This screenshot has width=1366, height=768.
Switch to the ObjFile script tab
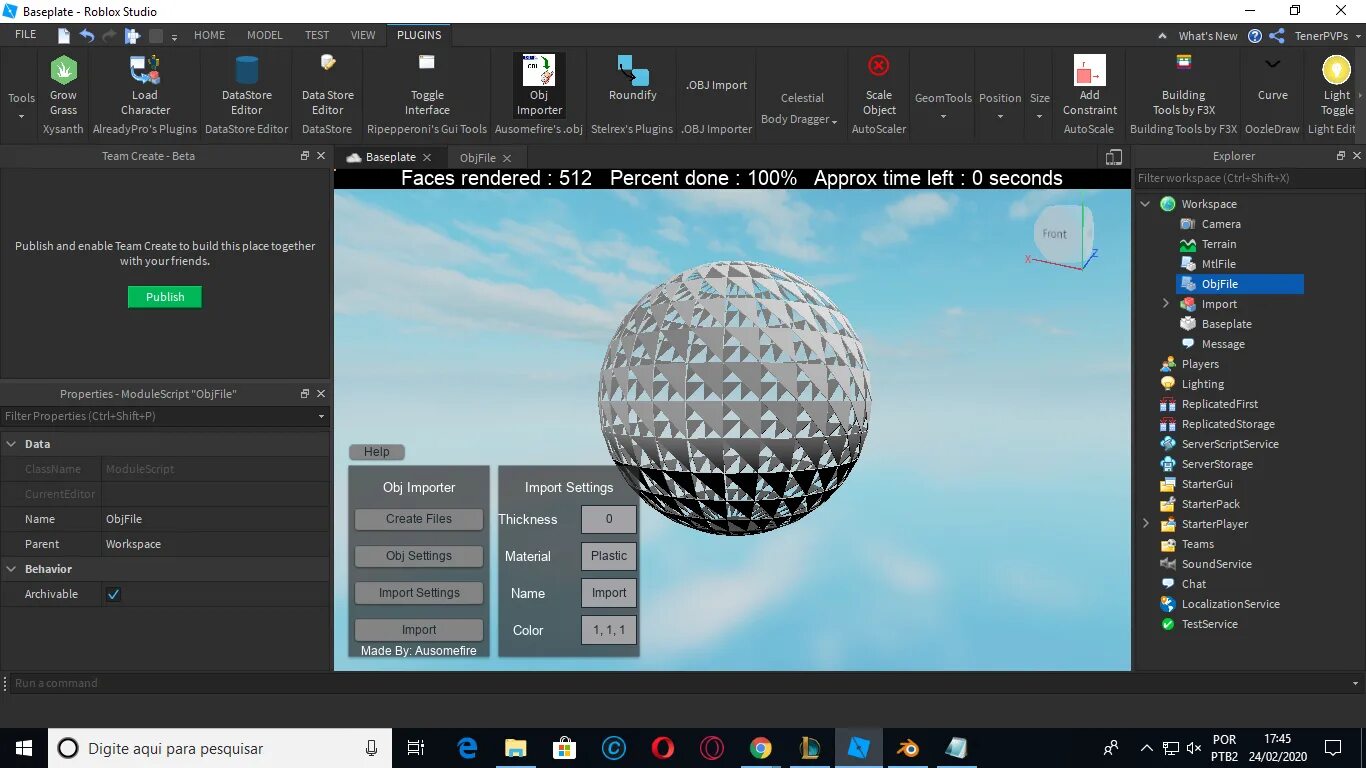[x=477, y=158]
